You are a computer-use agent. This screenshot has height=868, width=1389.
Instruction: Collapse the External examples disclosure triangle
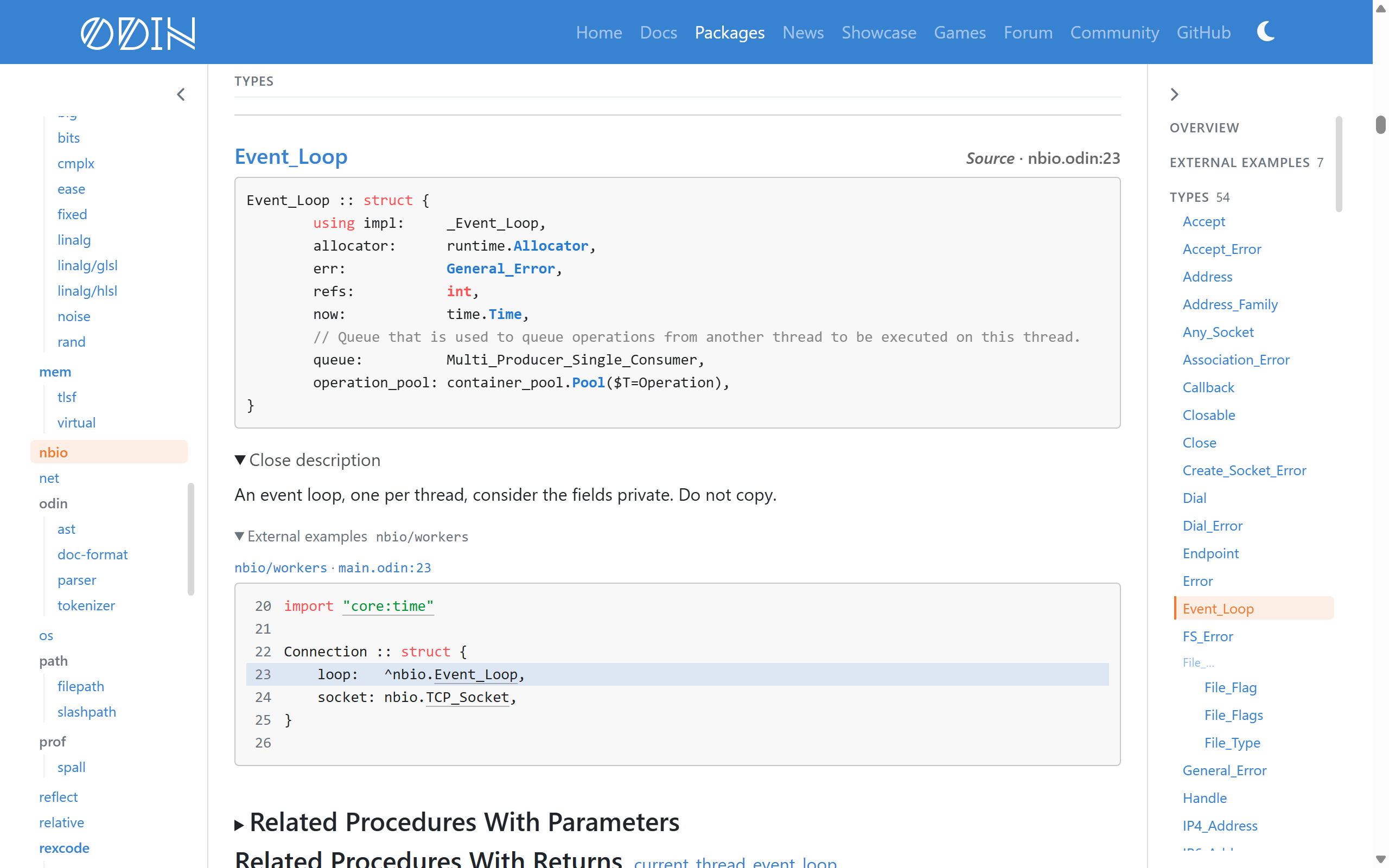239,536
